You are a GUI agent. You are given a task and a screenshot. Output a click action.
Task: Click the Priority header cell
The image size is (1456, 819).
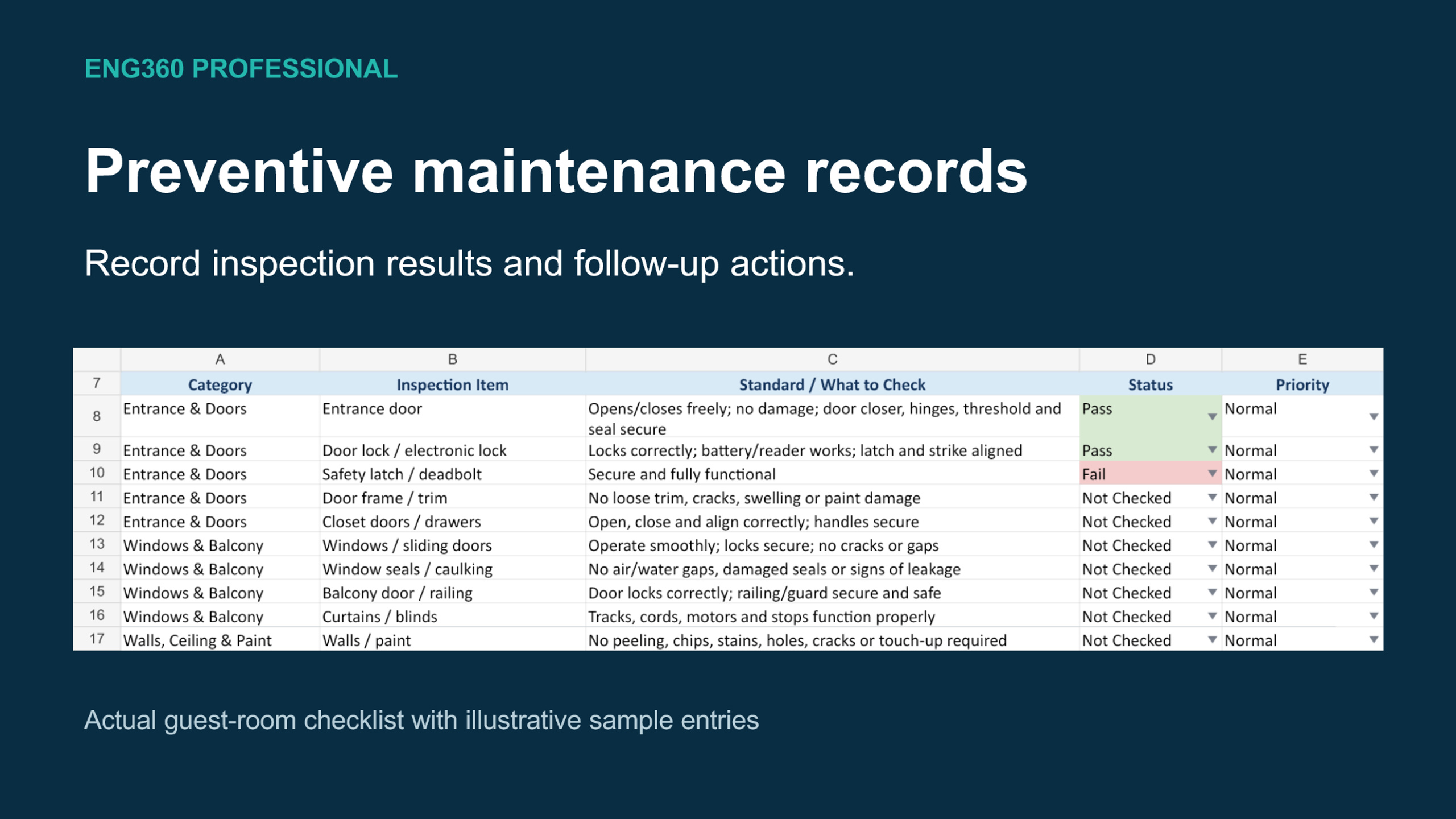[1302, 384]
